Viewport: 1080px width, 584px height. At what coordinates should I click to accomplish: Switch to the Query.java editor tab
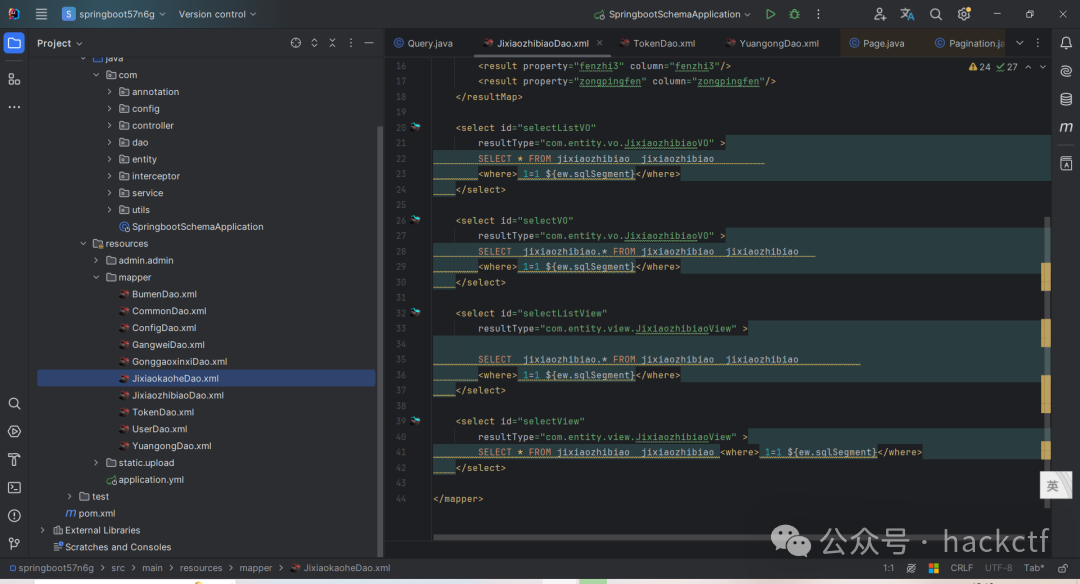(429, 43)
